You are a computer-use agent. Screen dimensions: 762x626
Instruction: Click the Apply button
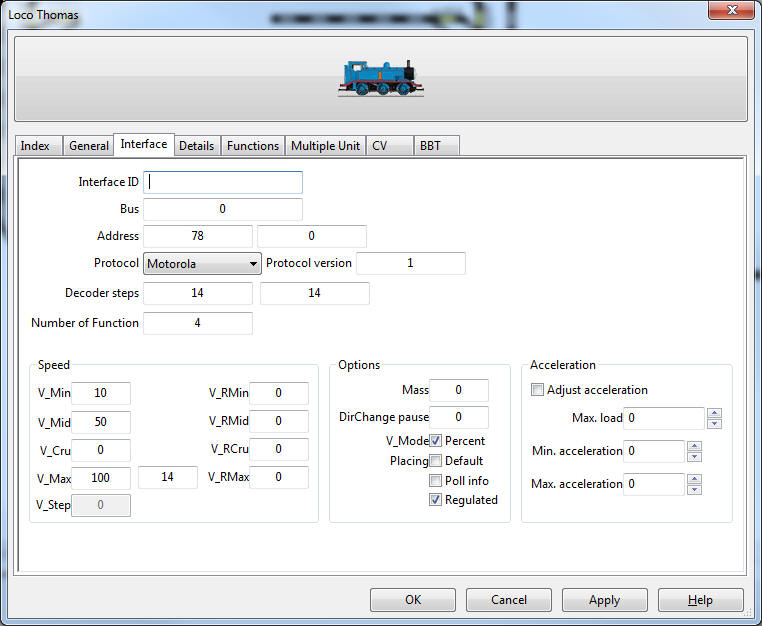tap(605, 600)
